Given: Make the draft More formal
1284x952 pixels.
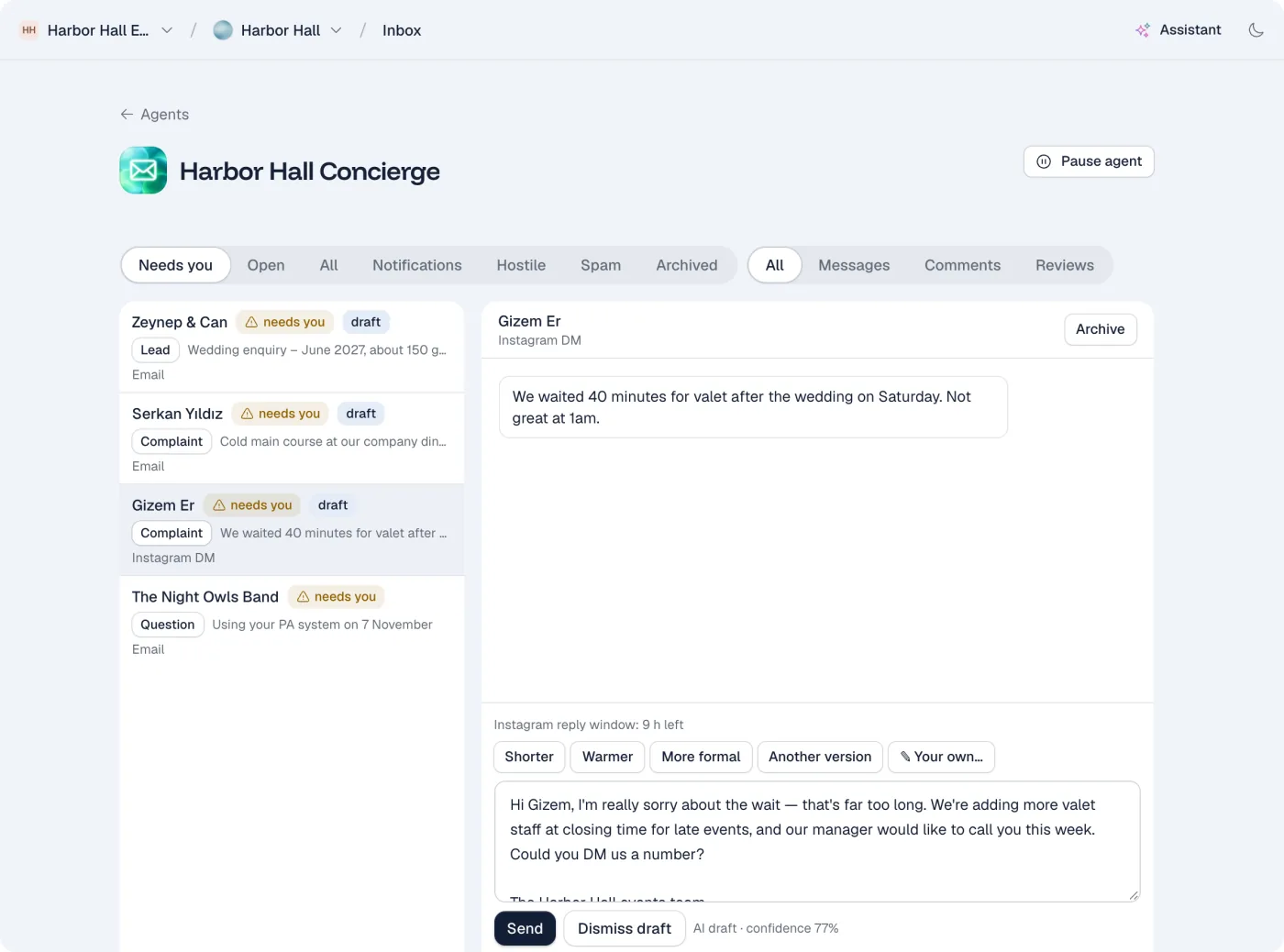Looking at the screenshot, I should [701, 757].
